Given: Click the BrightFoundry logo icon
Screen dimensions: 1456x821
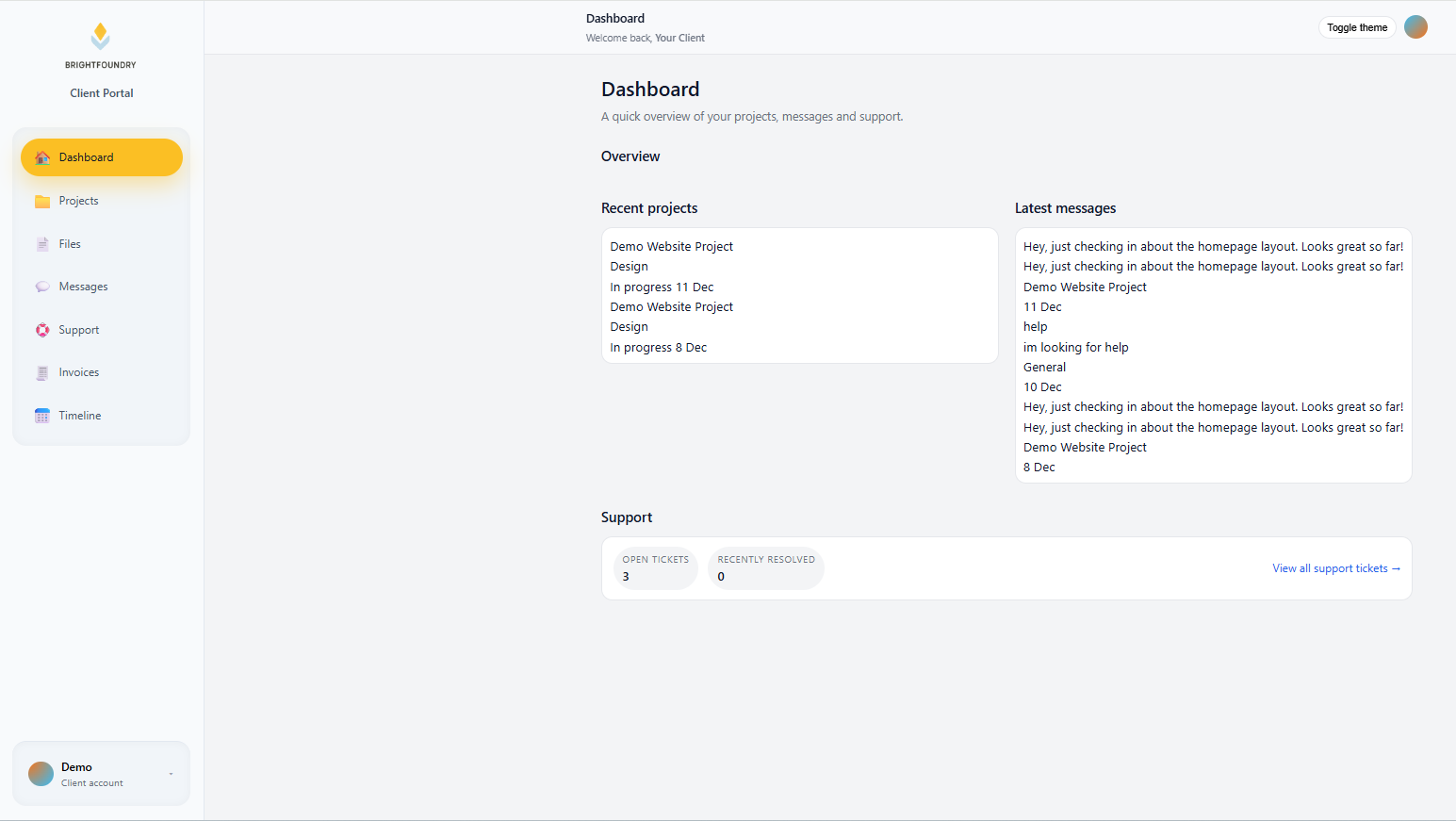Looking at the screenshot, I should 101,36.
